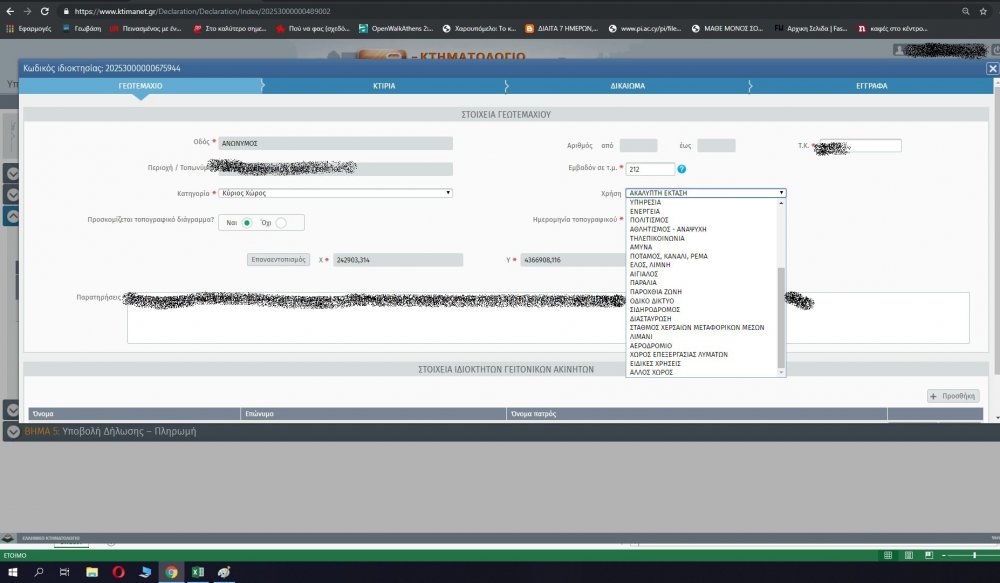The image size is (1000, 583).
Task: Click the 'Προσθήκη' button to add a neighbor
Action: click(x=953, y=396)
